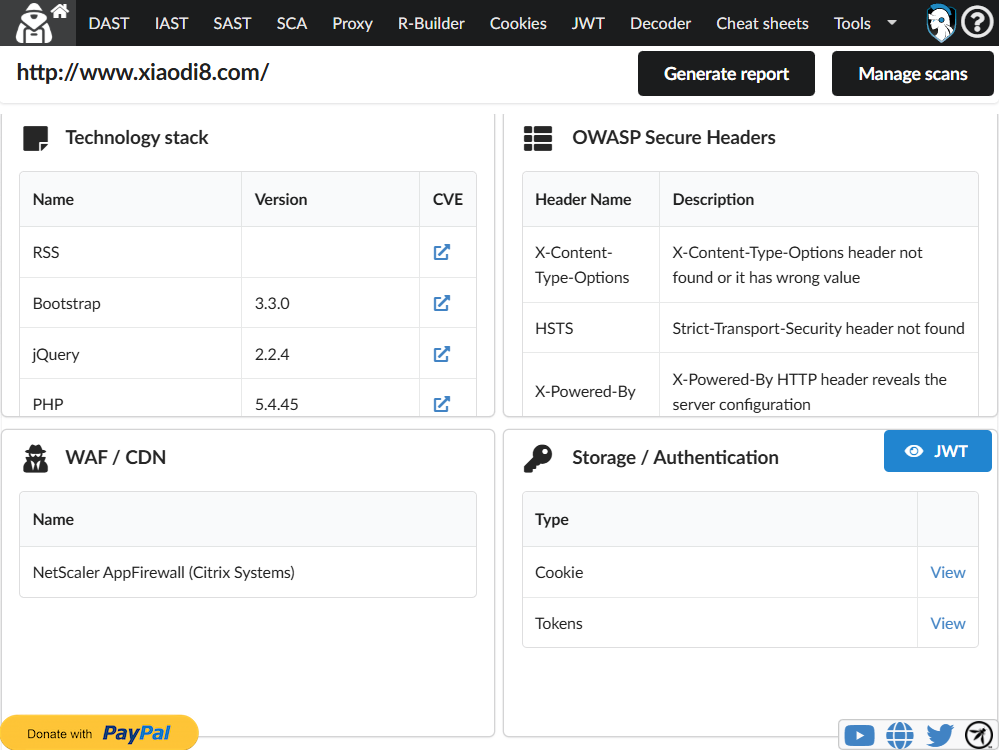Open the Proxy tab
999x750 pixels.
[352, 24]
